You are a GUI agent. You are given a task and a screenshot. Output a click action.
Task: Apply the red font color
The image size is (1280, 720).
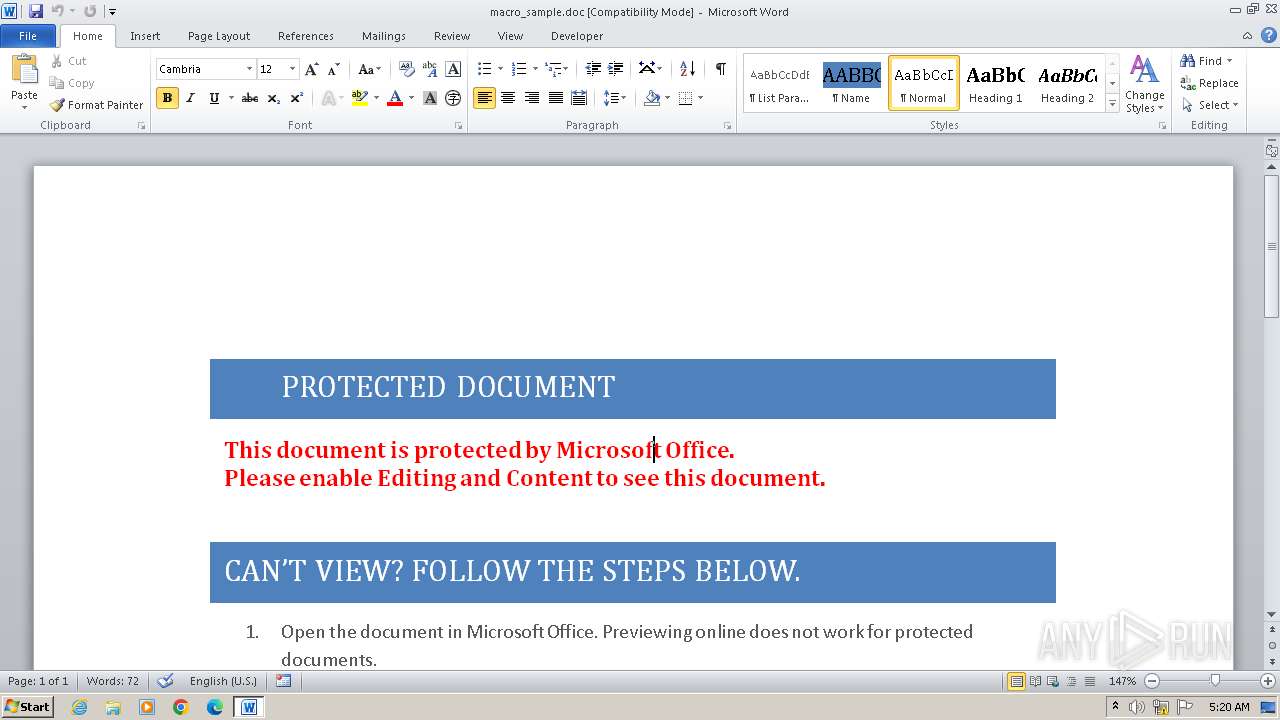(x=395, y=98)
